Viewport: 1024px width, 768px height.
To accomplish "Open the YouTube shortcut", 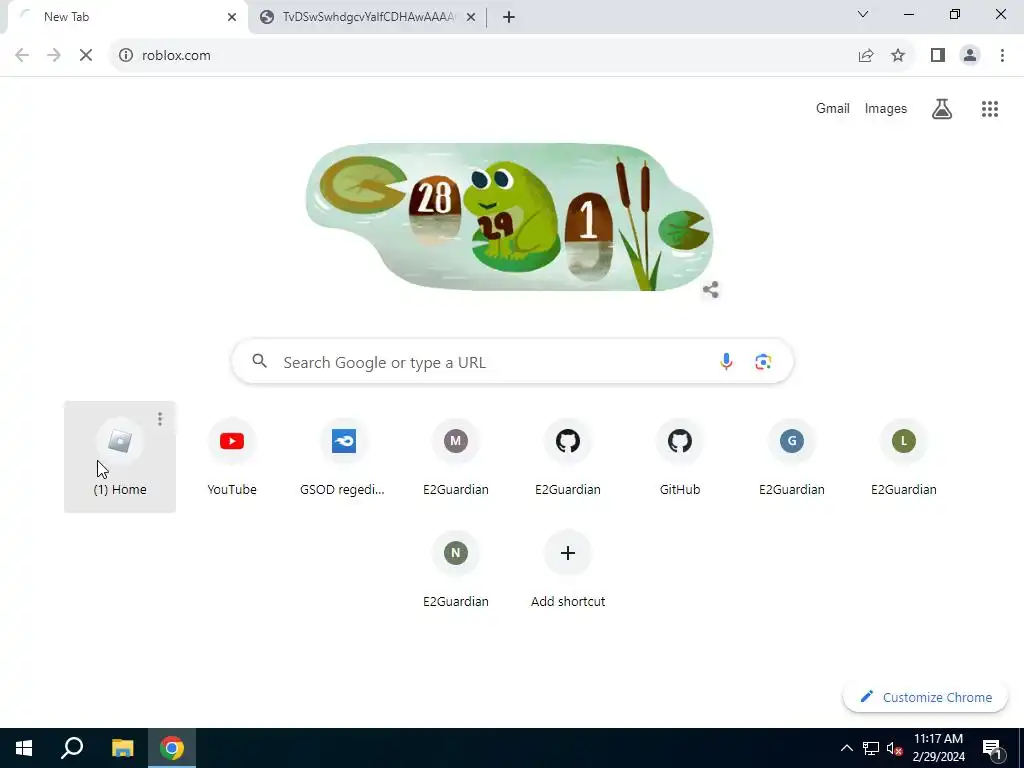I will pos(232,456).
